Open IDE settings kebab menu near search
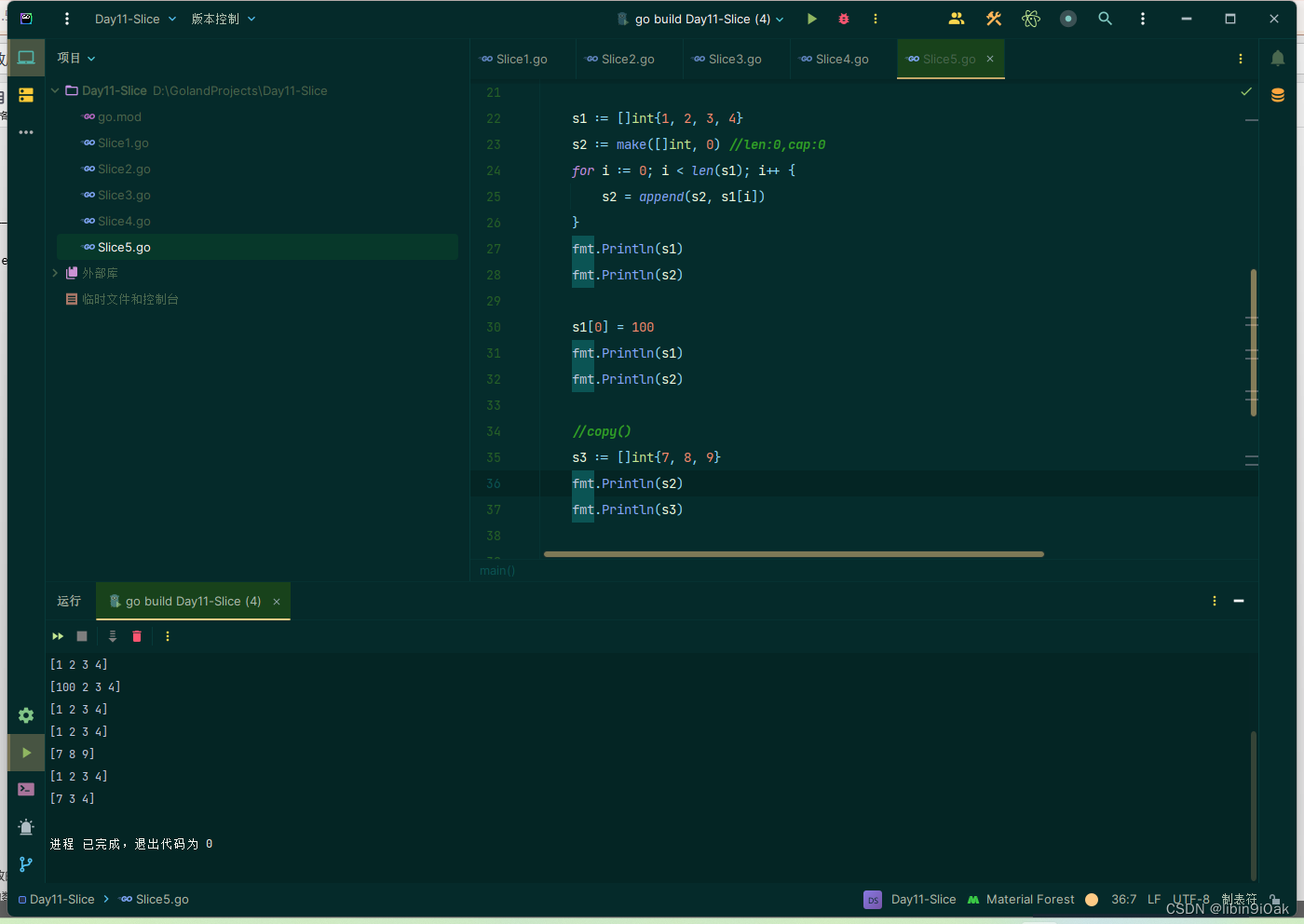1304x924 pixels. (x=1143, y=19)
